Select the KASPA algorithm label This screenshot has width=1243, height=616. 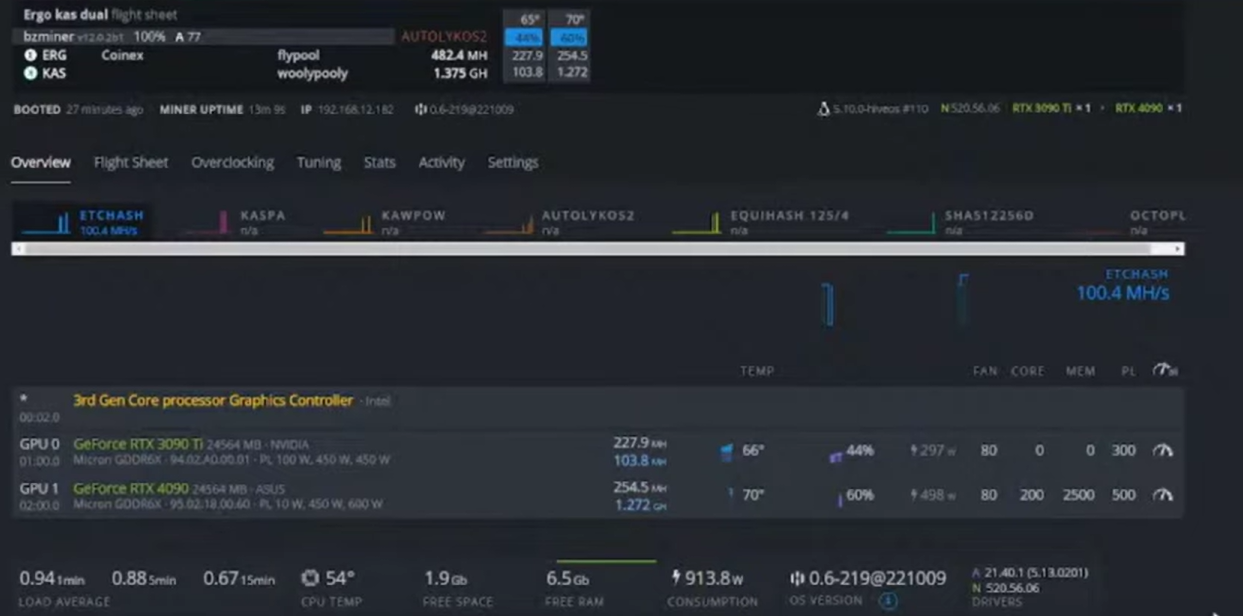pos(263,215)
